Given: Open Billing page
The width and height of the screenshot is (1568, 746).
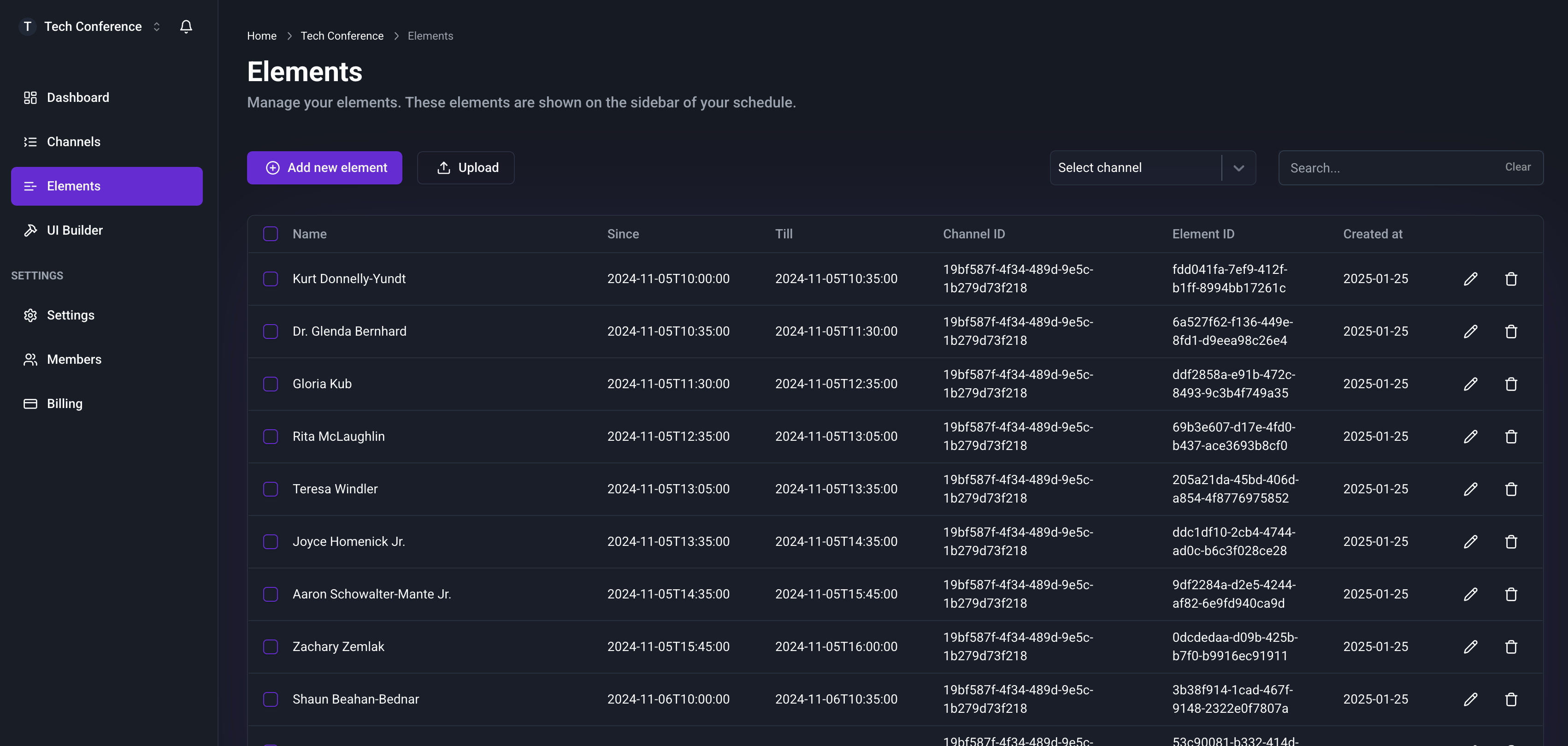Looking at the screenshot, I should coord(106,404).
